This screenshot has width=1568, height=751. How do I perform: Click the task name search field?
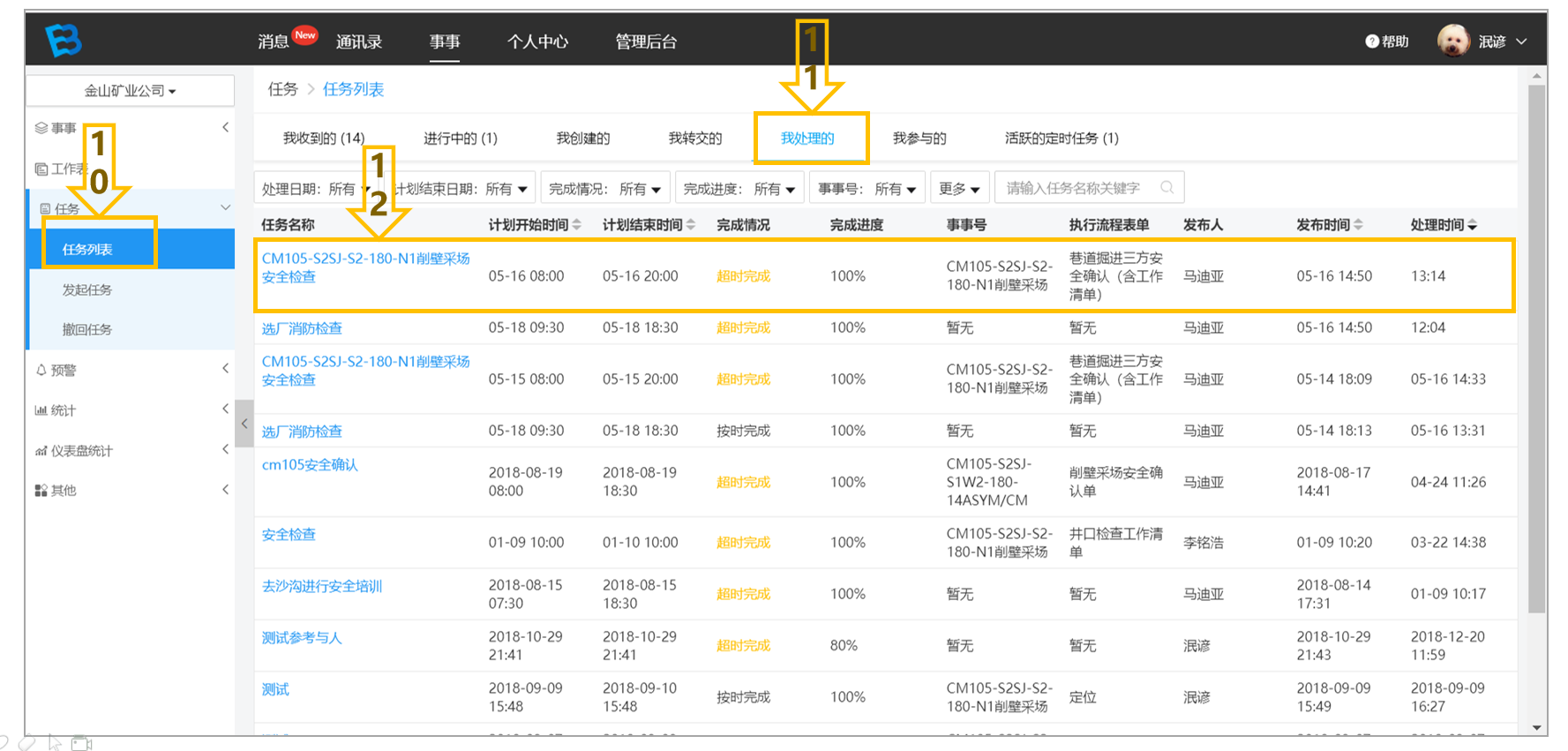[1089, 187]
